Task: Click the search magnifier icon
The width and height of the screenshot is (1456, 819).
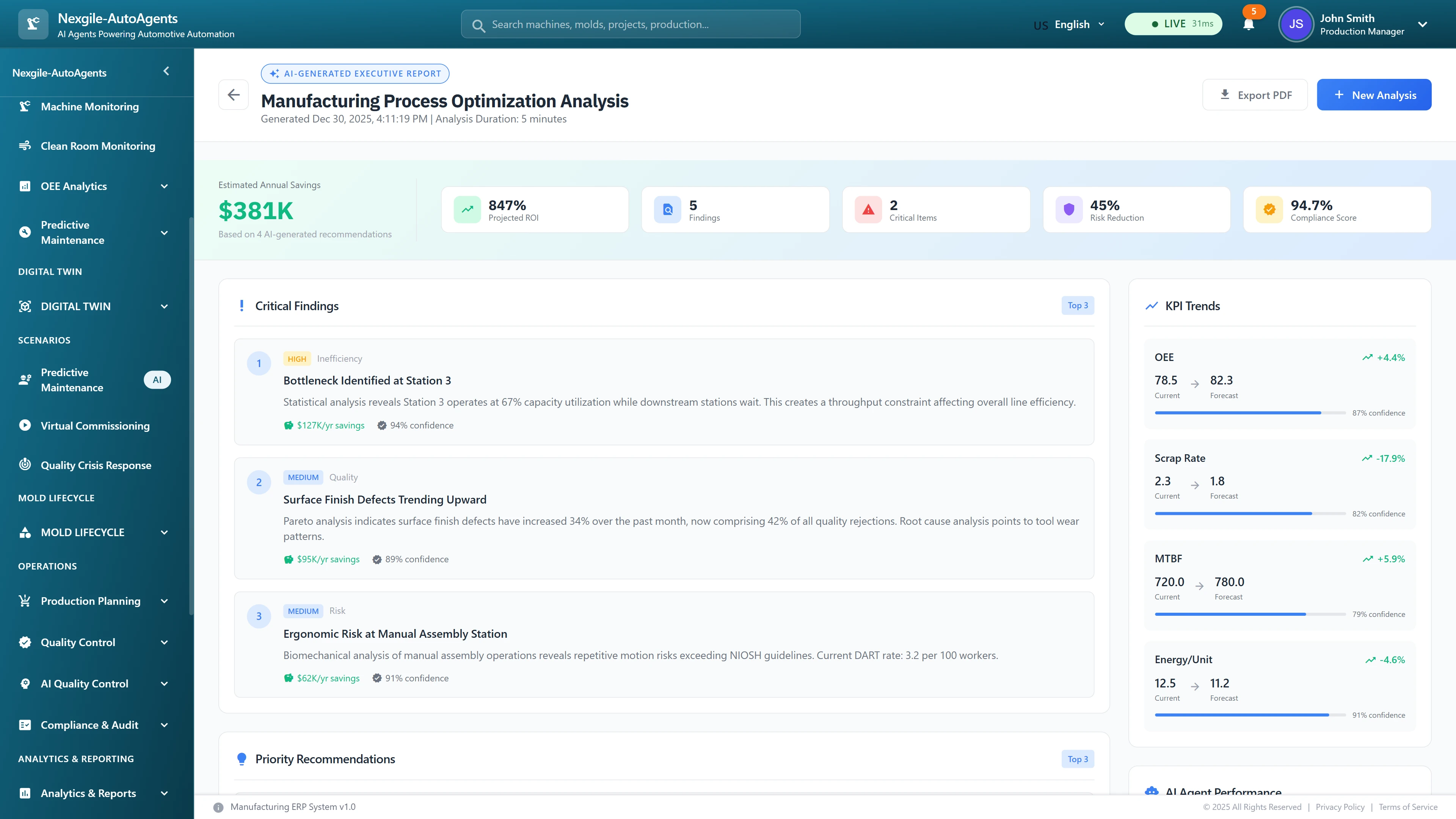Action: 478,24
